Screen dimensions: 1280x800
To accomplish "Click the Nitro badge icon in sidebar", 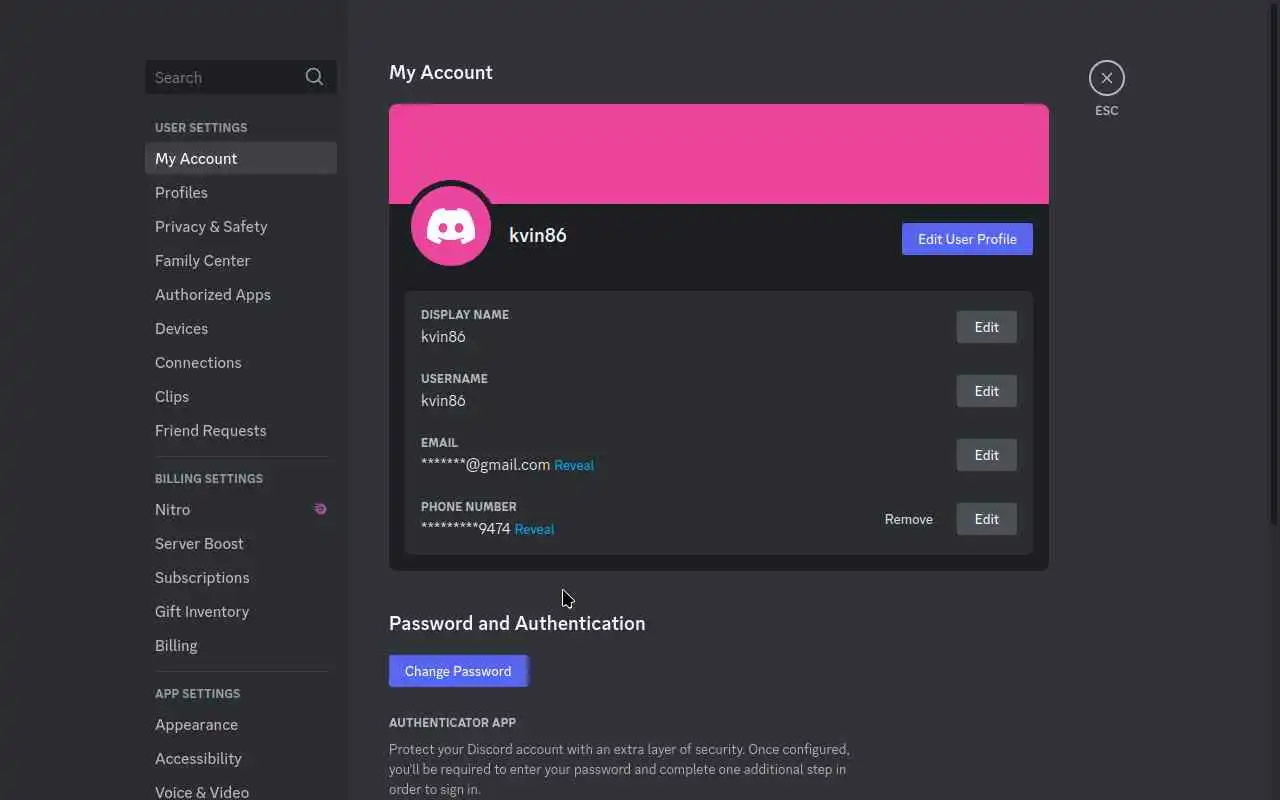I will click(x=320, y=509).
